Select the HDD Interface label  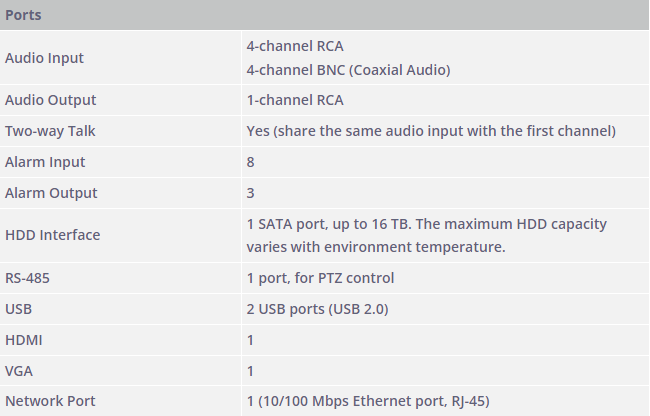click(x=53, y=235)
